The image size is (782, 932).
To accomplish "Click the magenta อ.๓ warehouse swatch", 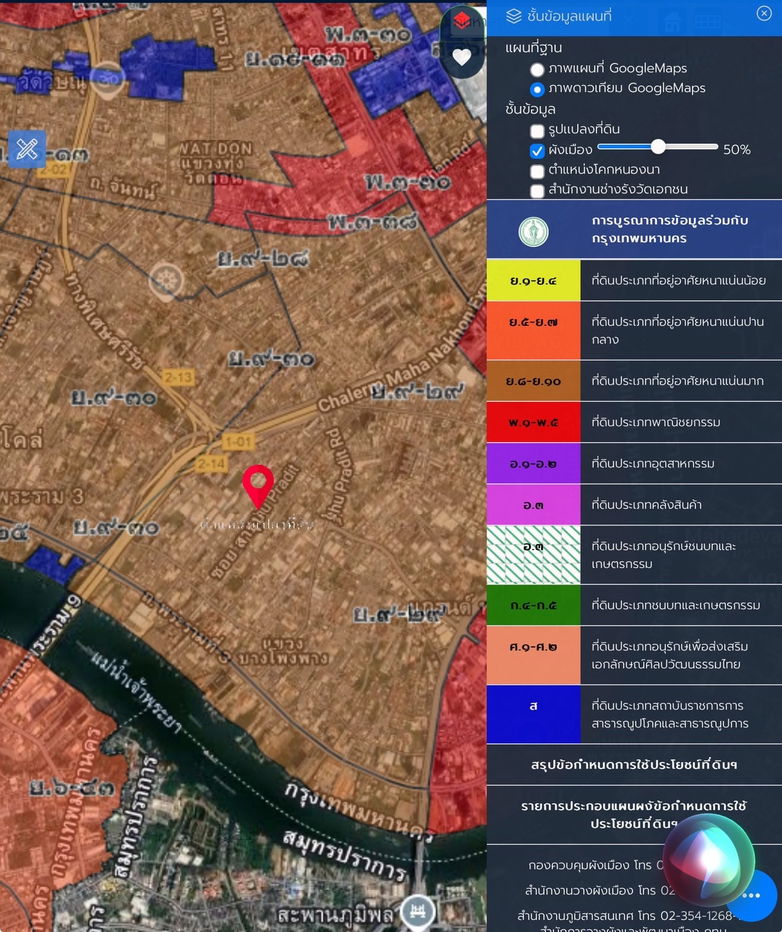I will [533, 504].
